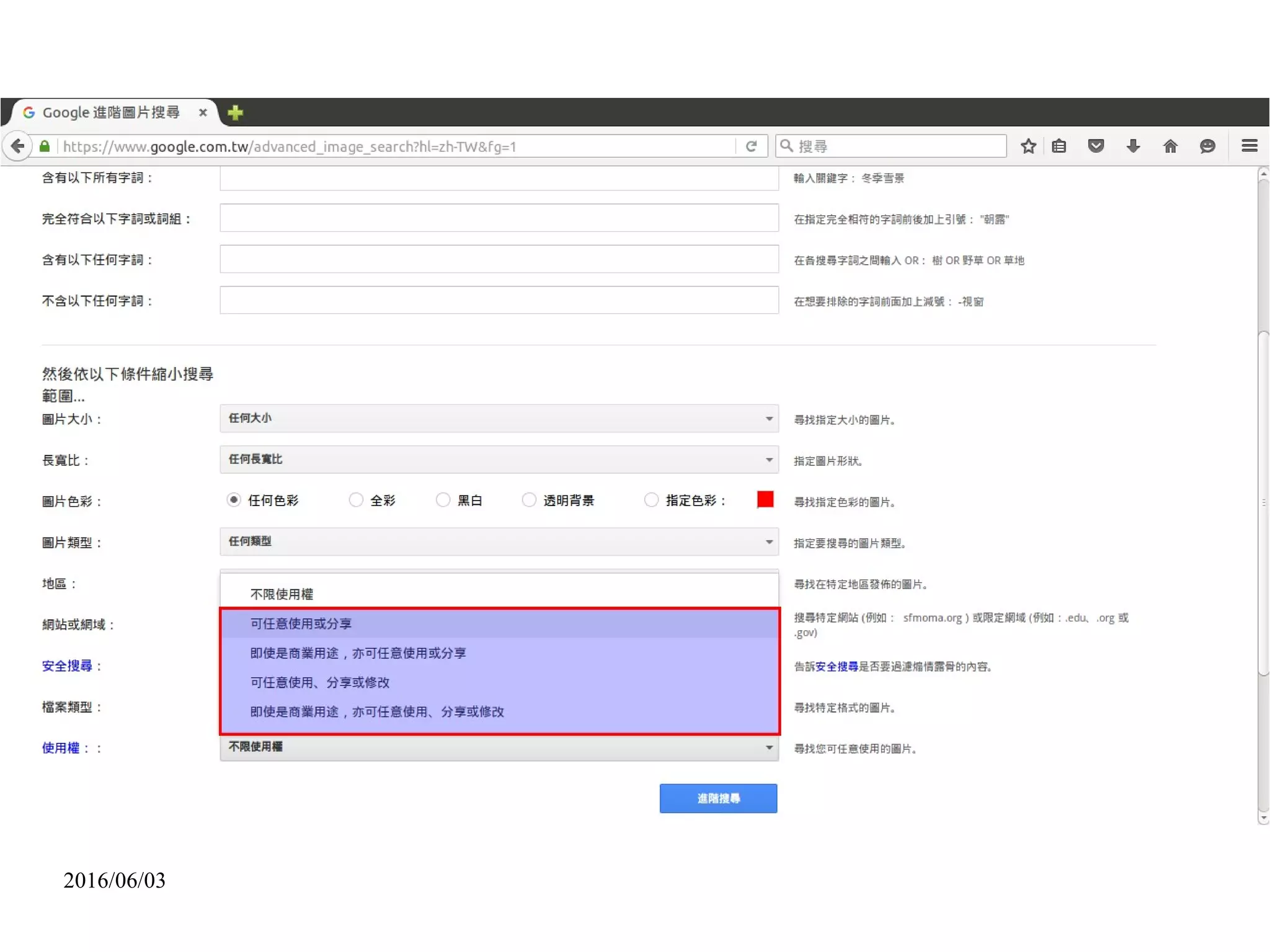Viewport: 1270px width, 952px height.
Task: Click the red color swatch
Action: pos(765,499)
